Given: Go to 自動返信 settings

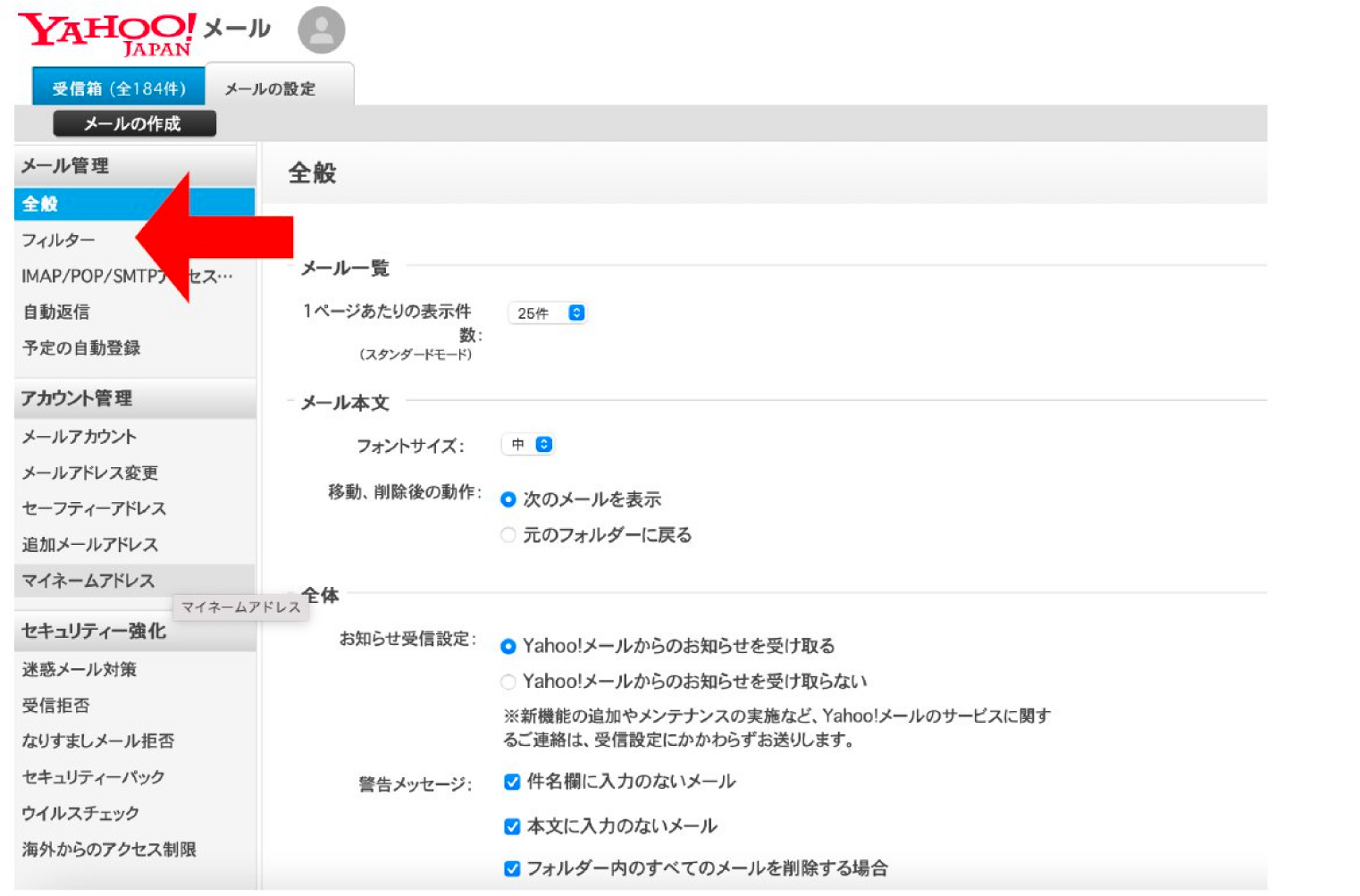Looking at the screenshot, I should point(56,312).
